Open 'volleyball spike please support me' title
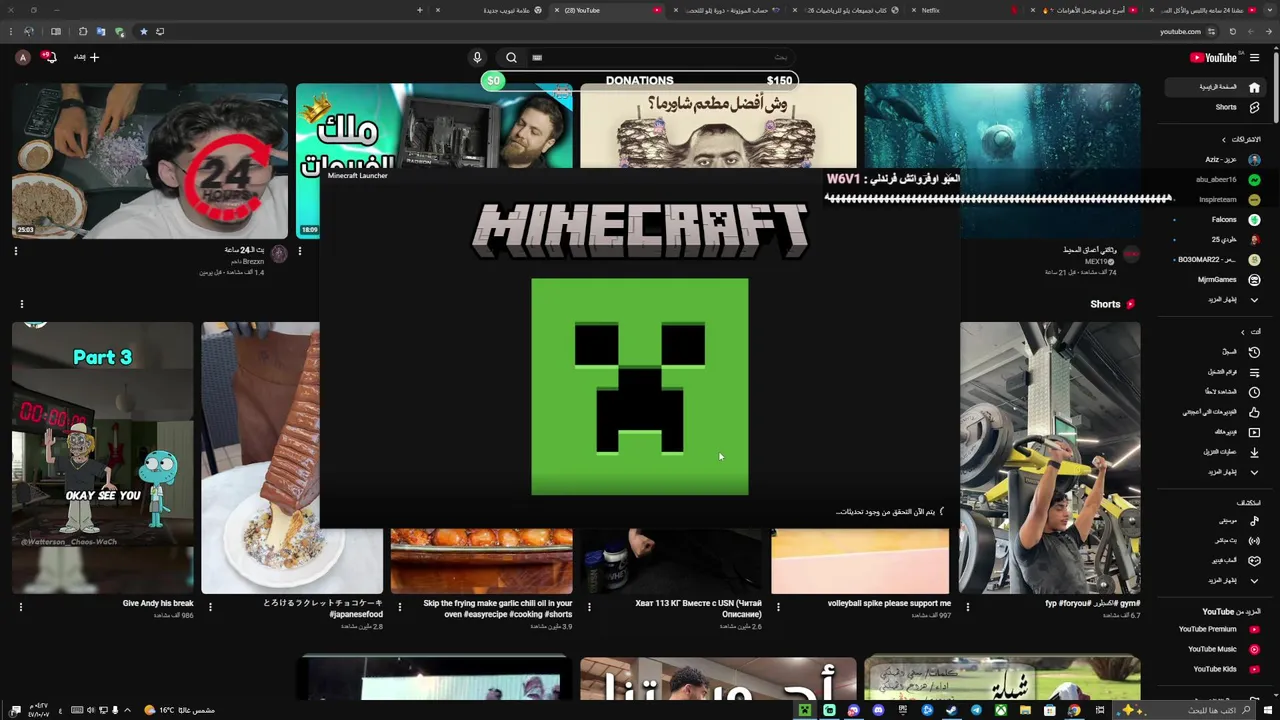This screenshot has height=720, width=1280. [889, 603]
